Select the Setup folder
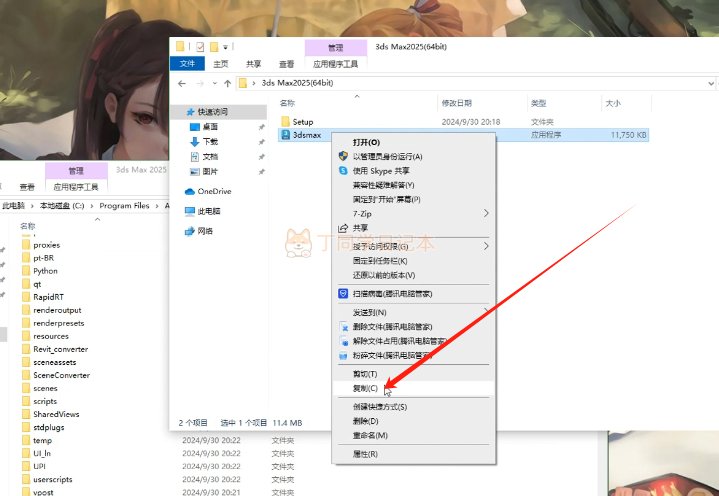Image resolution: width=719 pixels, height=496 pixels. 303,121
